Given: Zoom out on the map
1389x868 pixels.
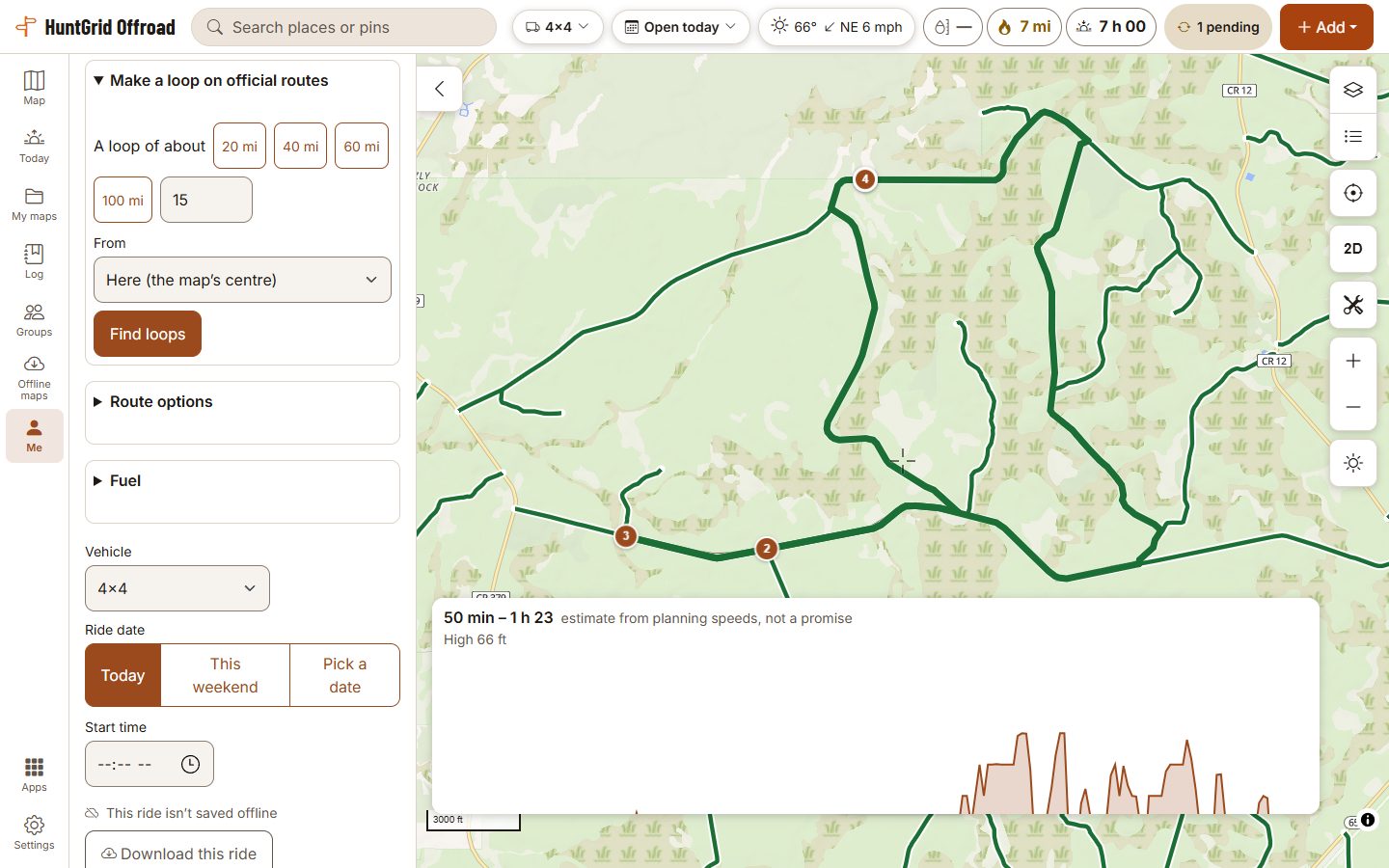Looking at the screenshot, I should [1353, 407].
